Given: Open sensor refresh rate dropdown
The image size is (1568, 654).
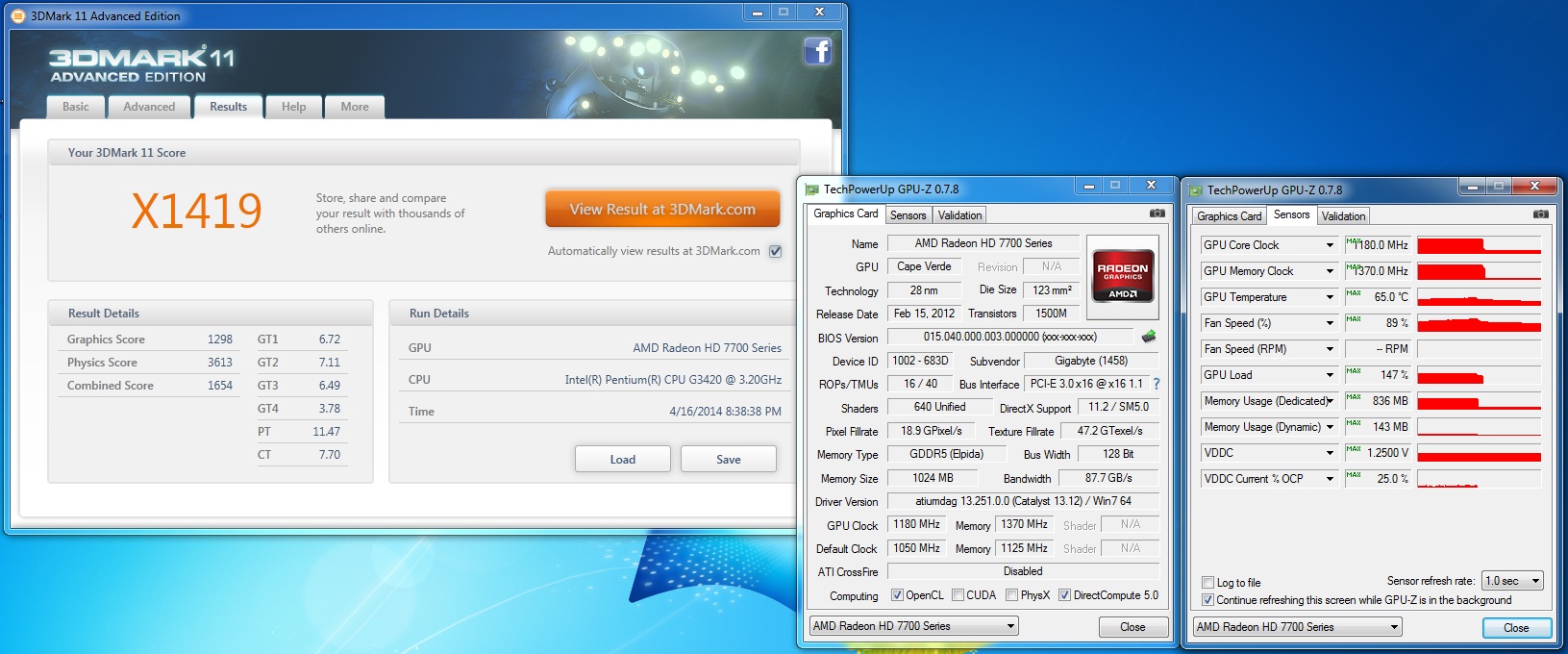Looking at the screenshot, I should tap(1512, 581).
